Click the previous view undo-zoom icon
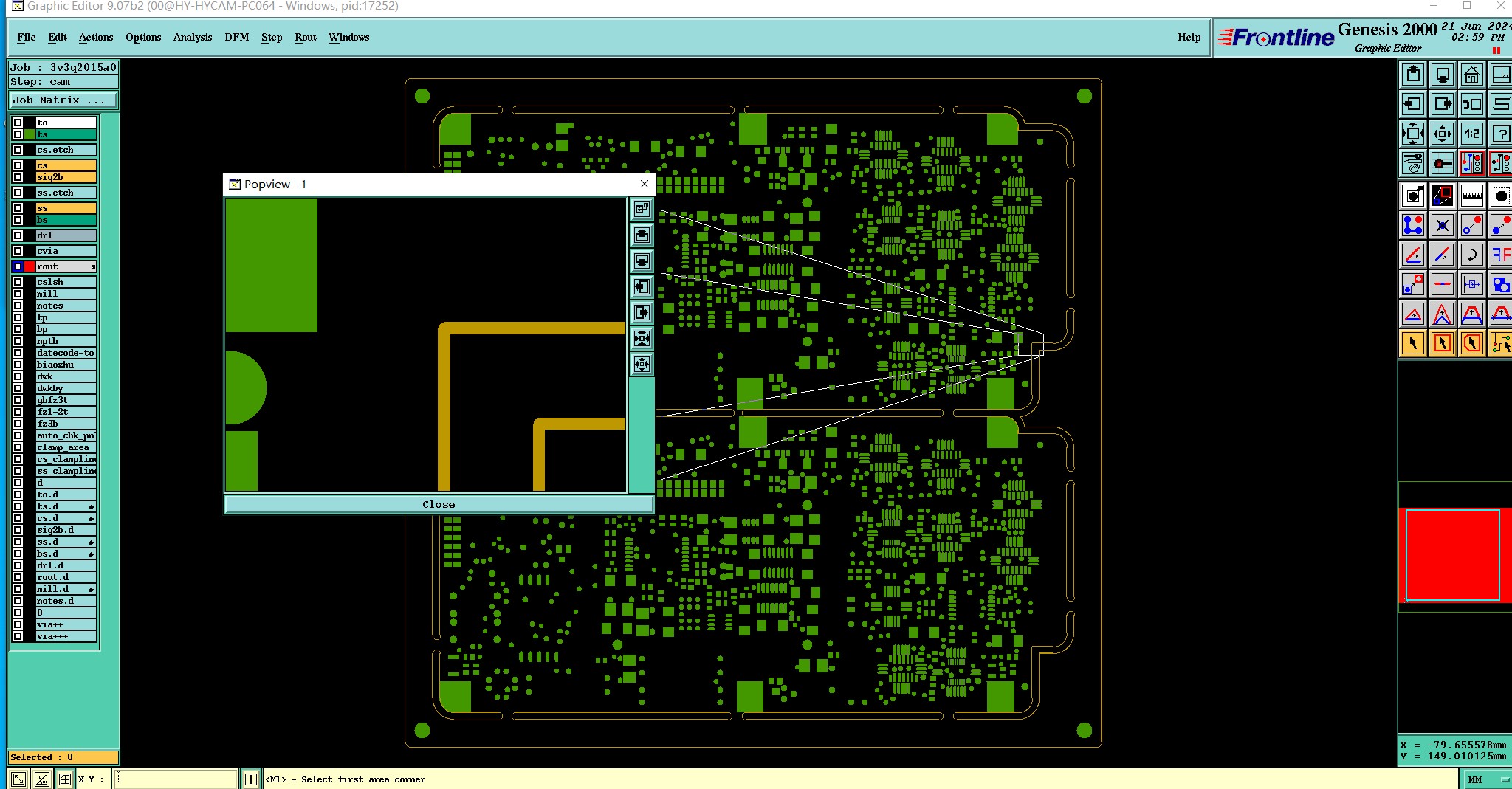Viewport: 1512px width, 789px height. [x=1472, y=104]
